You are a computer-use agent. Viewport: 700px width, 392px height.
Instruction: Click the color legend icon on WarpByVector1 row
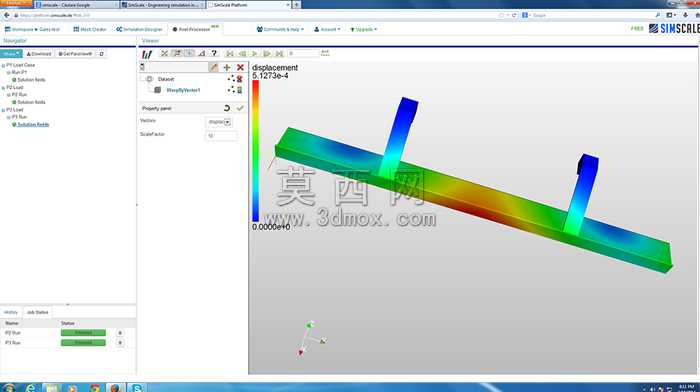pyautogui.click(x=240, y=90)
